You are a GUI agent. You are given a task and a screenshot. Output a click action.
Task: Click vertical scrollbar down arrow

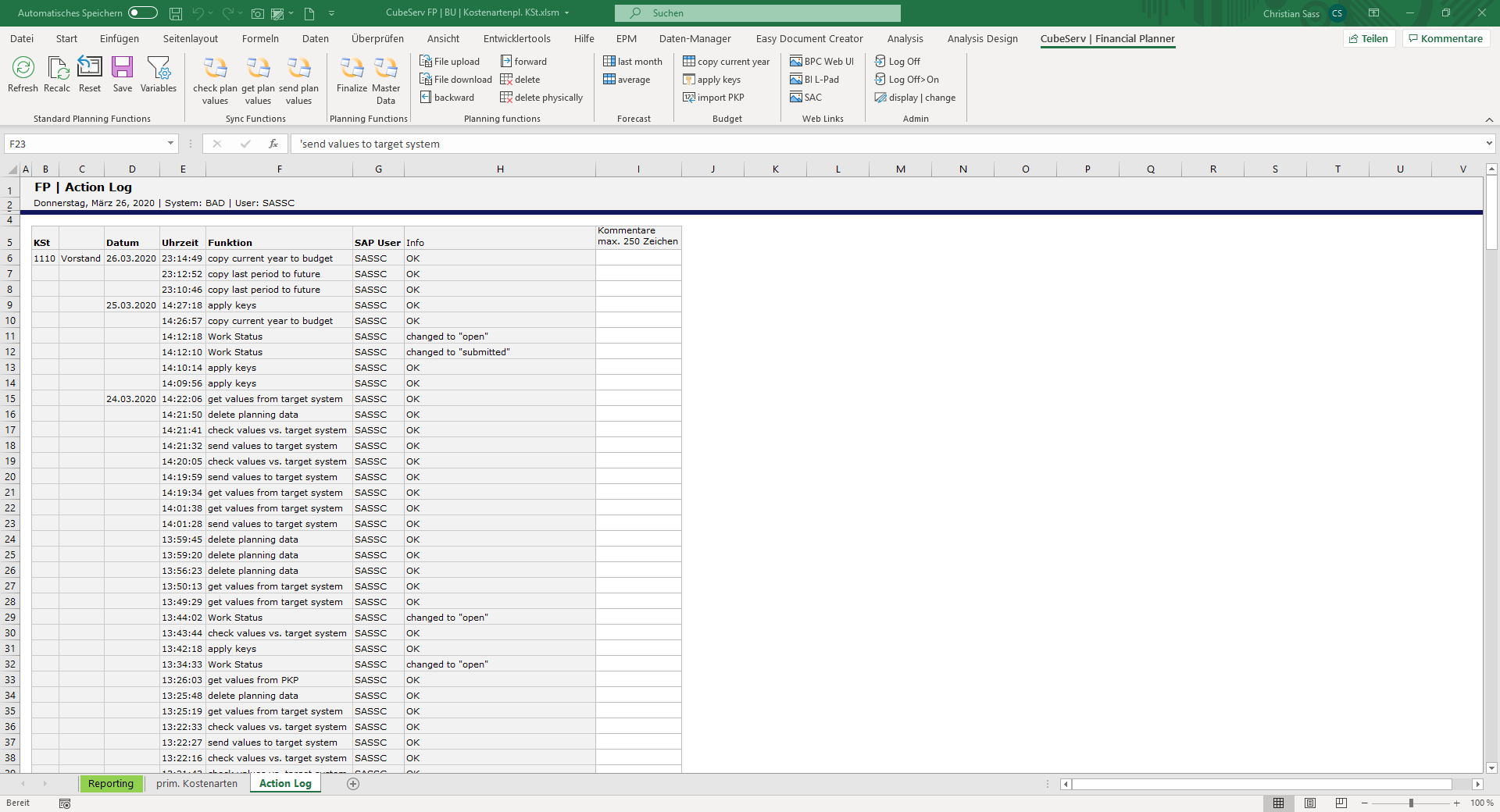(1491, 767)
